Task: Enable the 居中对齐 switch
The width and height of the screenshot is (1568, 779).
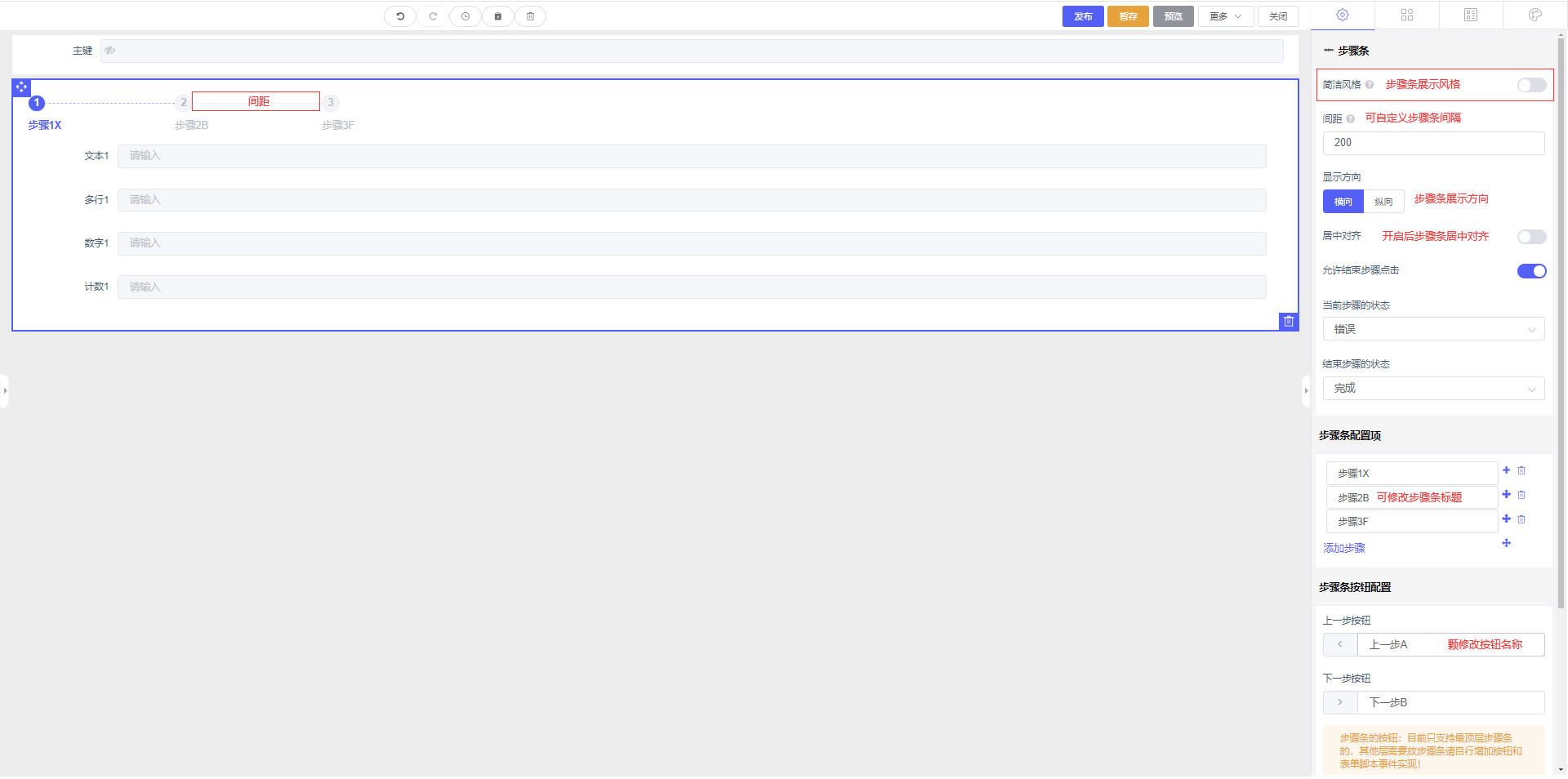Action: click(1531, 237)
